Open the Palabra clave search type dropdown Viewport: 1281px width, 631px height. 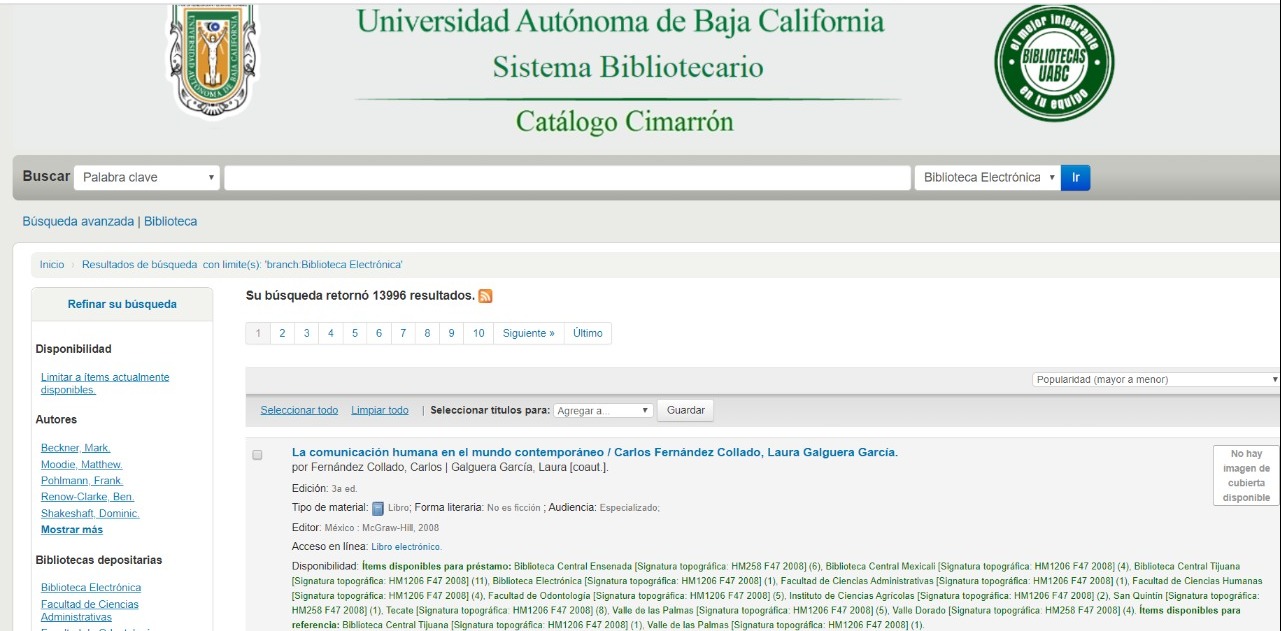tap(146, 176)
